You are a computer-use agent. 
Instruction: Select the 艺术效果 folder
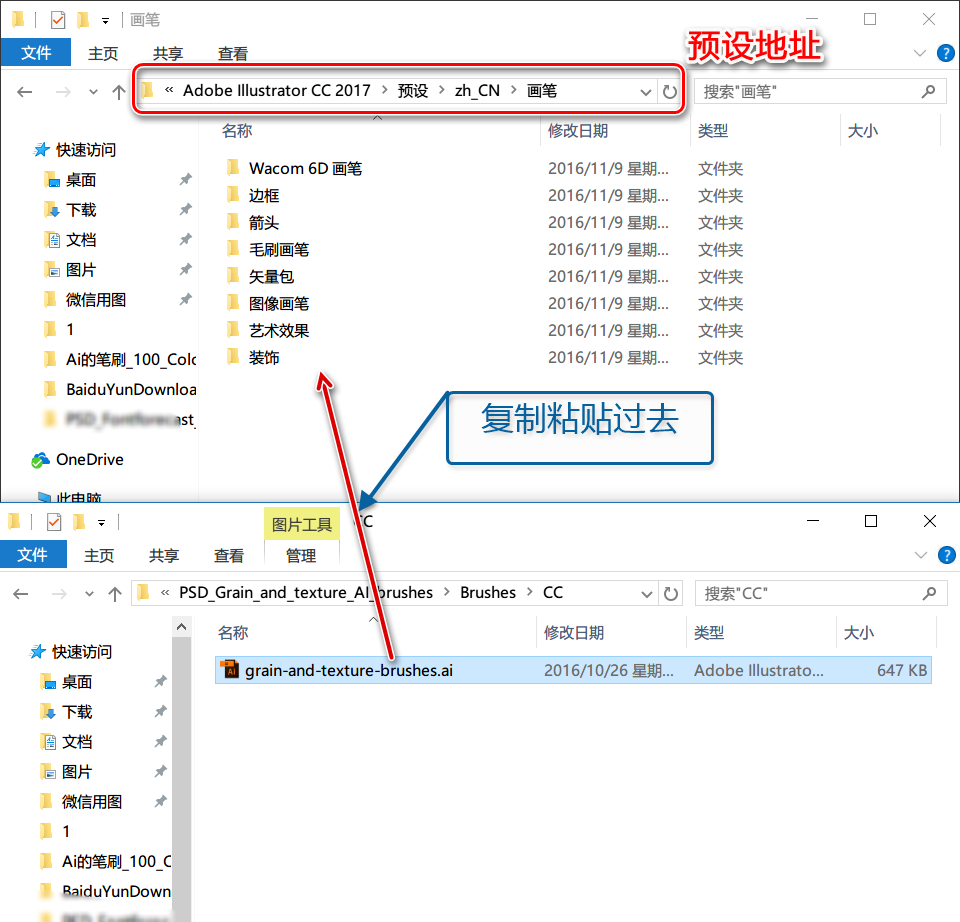coord(279,330)
